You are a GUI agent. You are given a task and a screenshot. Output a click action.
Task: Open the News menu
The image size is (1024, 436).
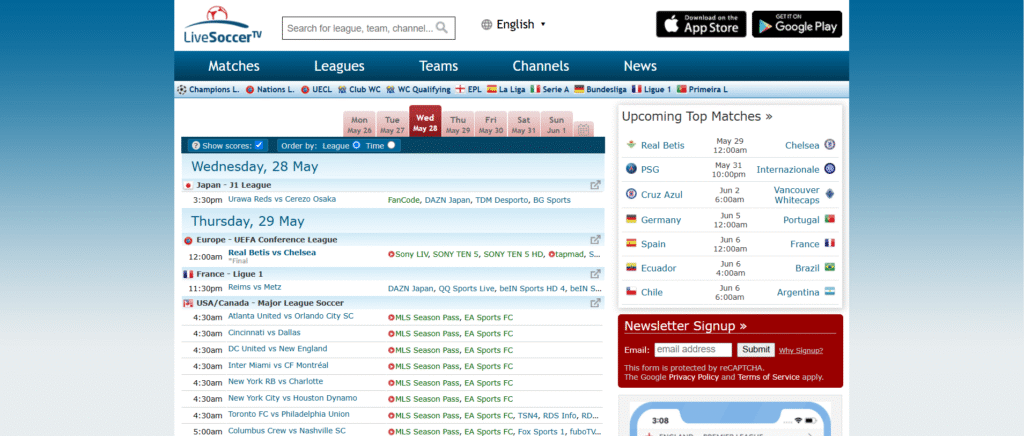pyautogui.click(x=640, y=66)
